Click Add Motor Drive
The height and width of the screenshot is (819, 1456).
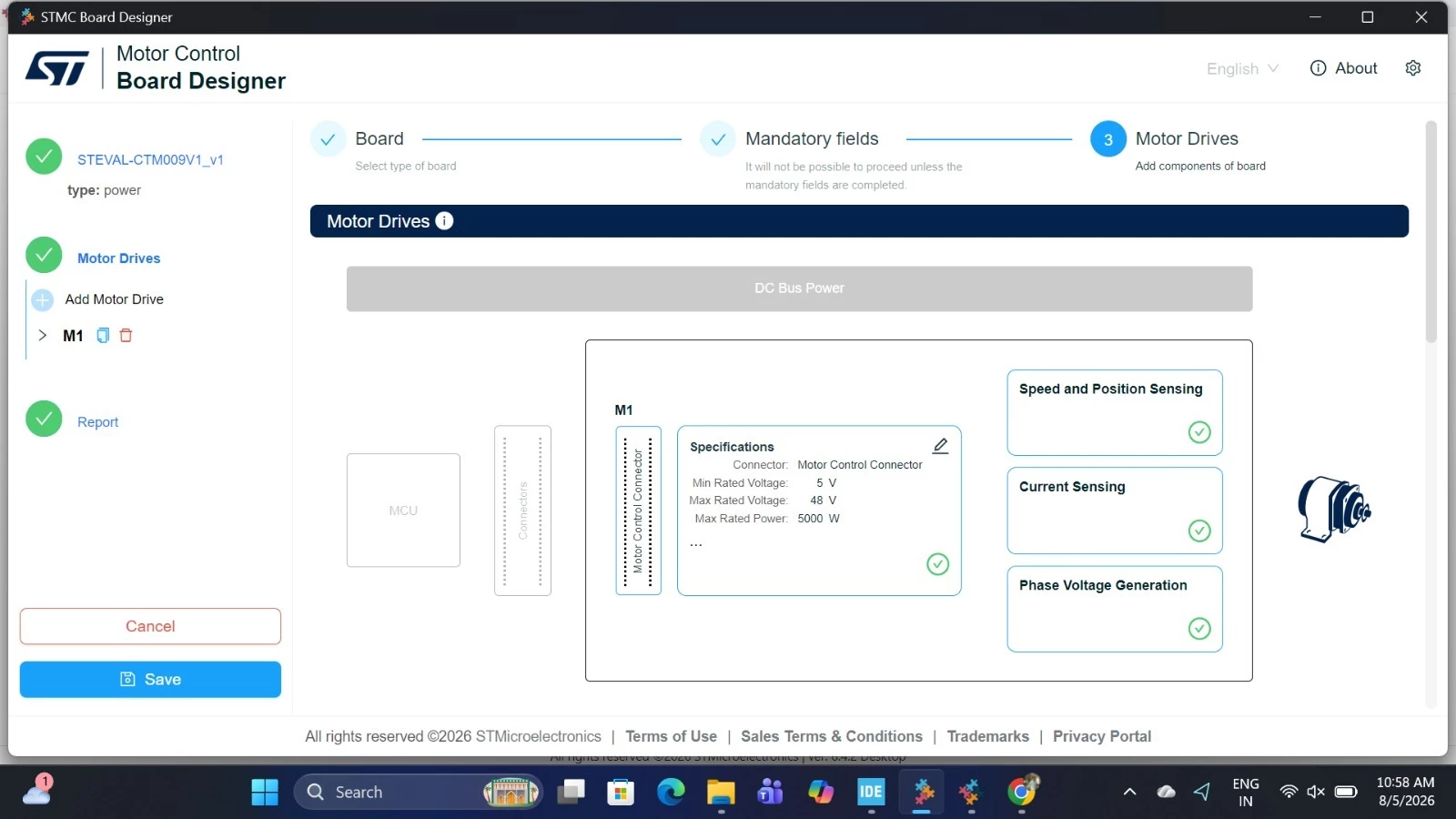coord(114,299)
